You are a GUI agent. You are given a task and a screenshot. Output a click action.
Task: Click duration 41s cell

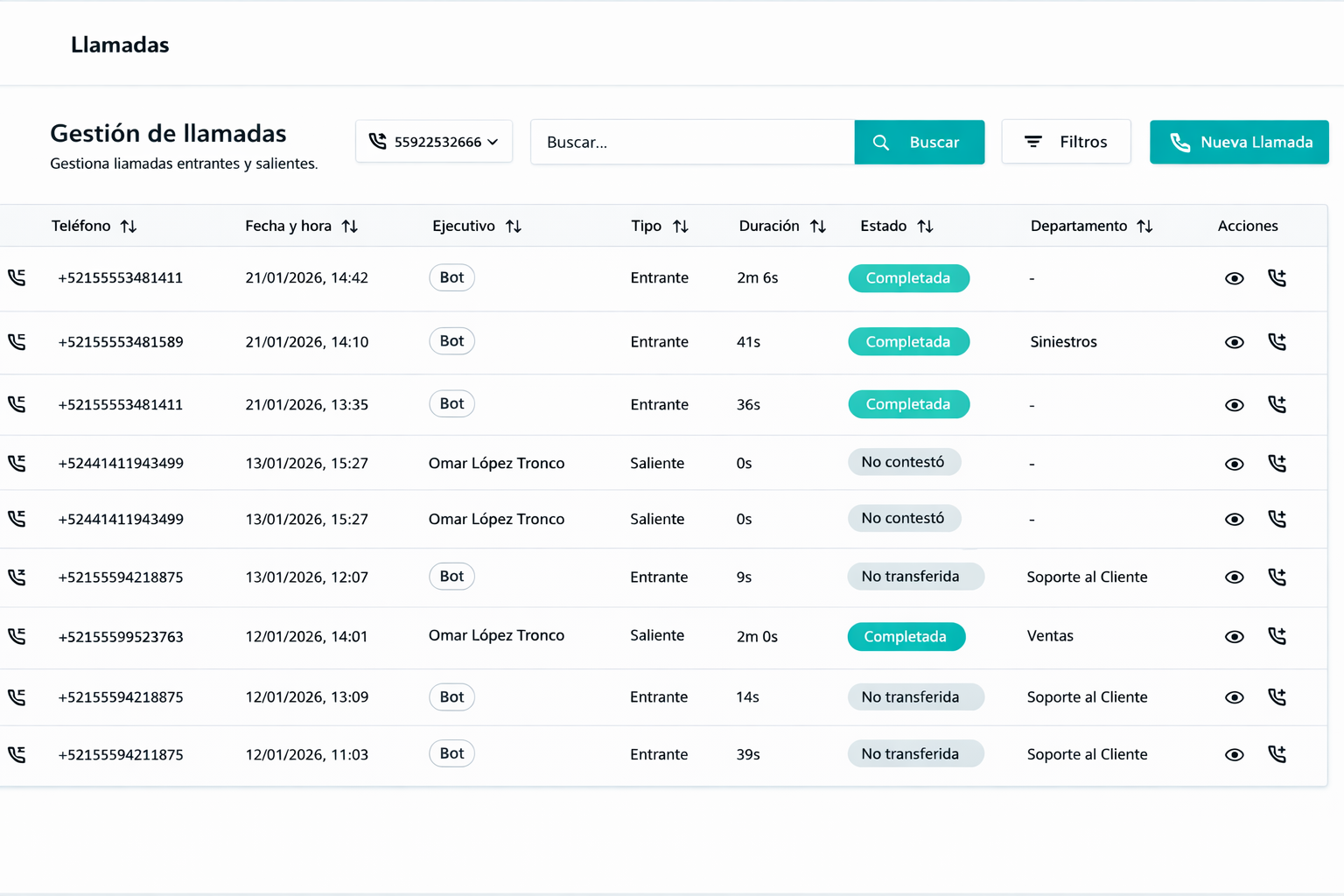(748, 342)
